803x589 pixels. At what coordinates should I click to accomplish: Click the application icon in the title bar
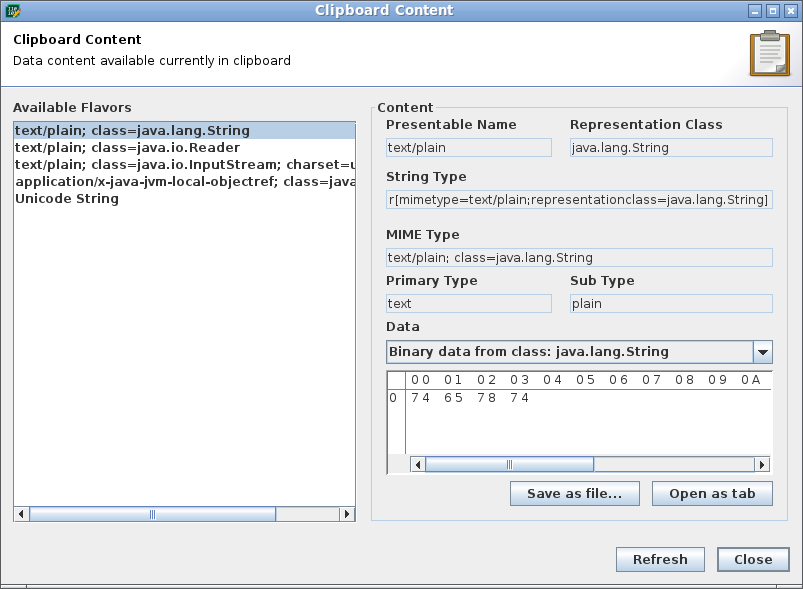point(11,10)
